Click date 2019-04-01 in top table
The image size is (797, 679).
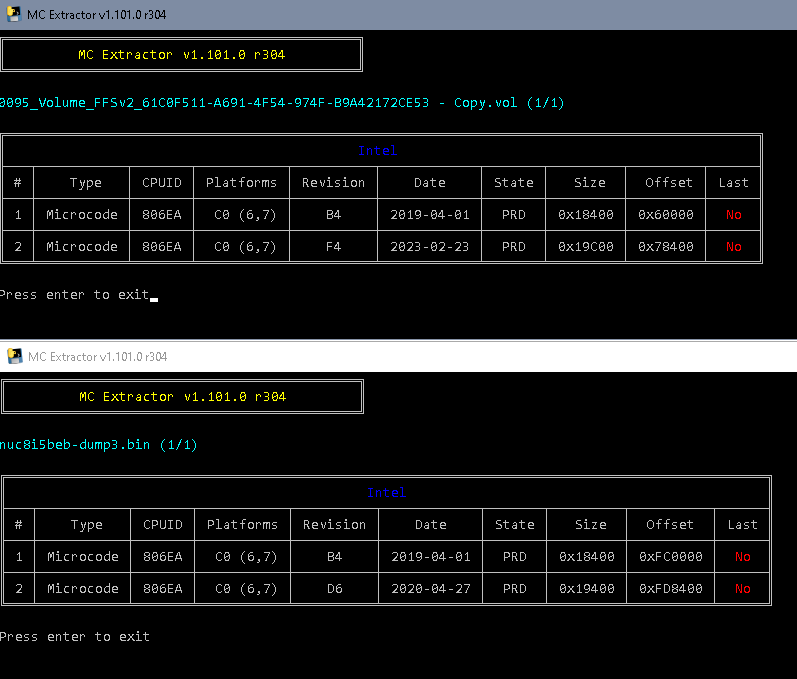[430, 214]
